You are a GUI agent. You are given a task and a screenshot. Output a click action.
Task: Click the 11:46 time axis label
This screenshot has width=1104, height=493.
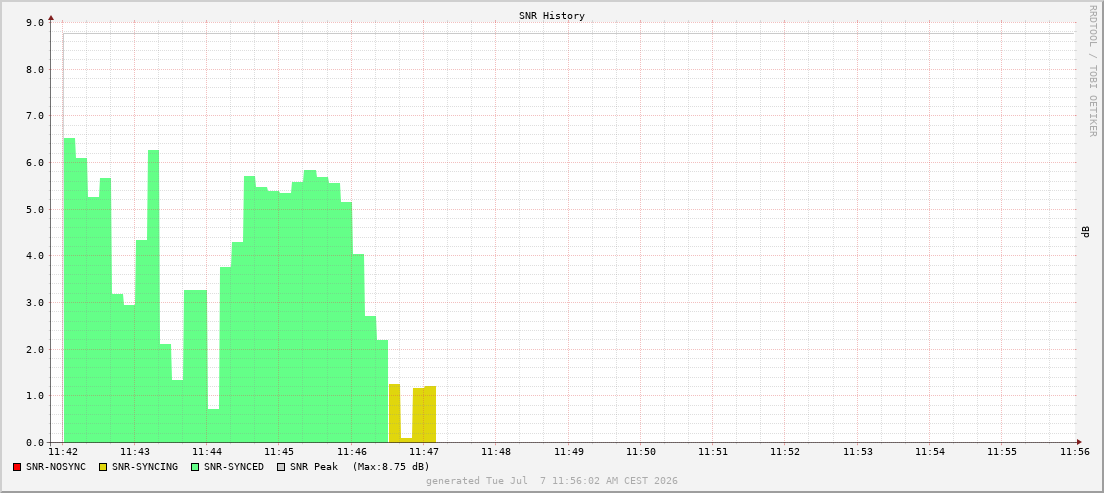pyautogui.click(x=352, y=451)
